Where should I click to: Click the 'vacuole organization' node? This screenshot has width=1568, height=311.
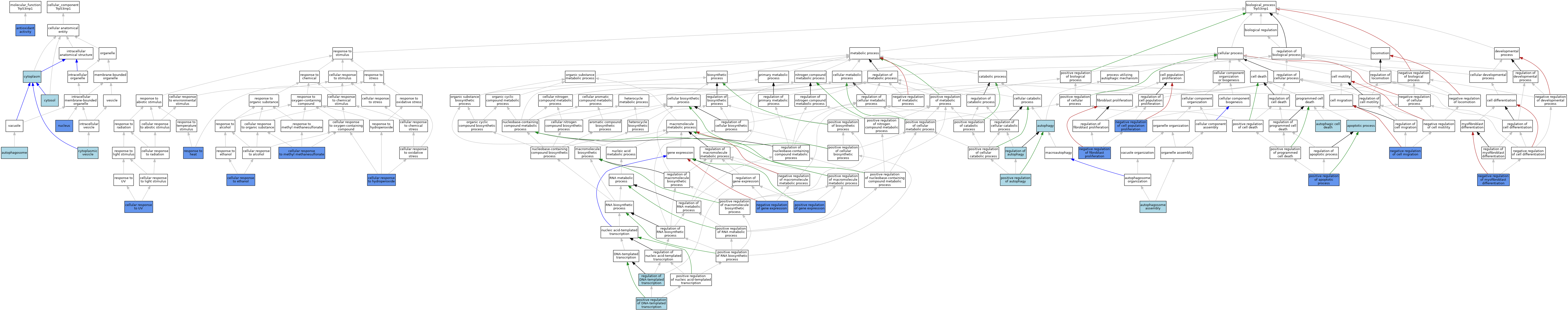1137,153
